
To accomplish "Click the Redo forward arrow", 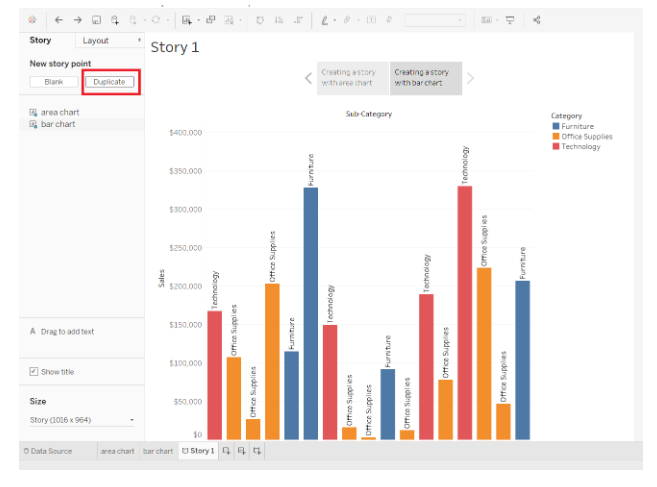I will tap(77, 19).
